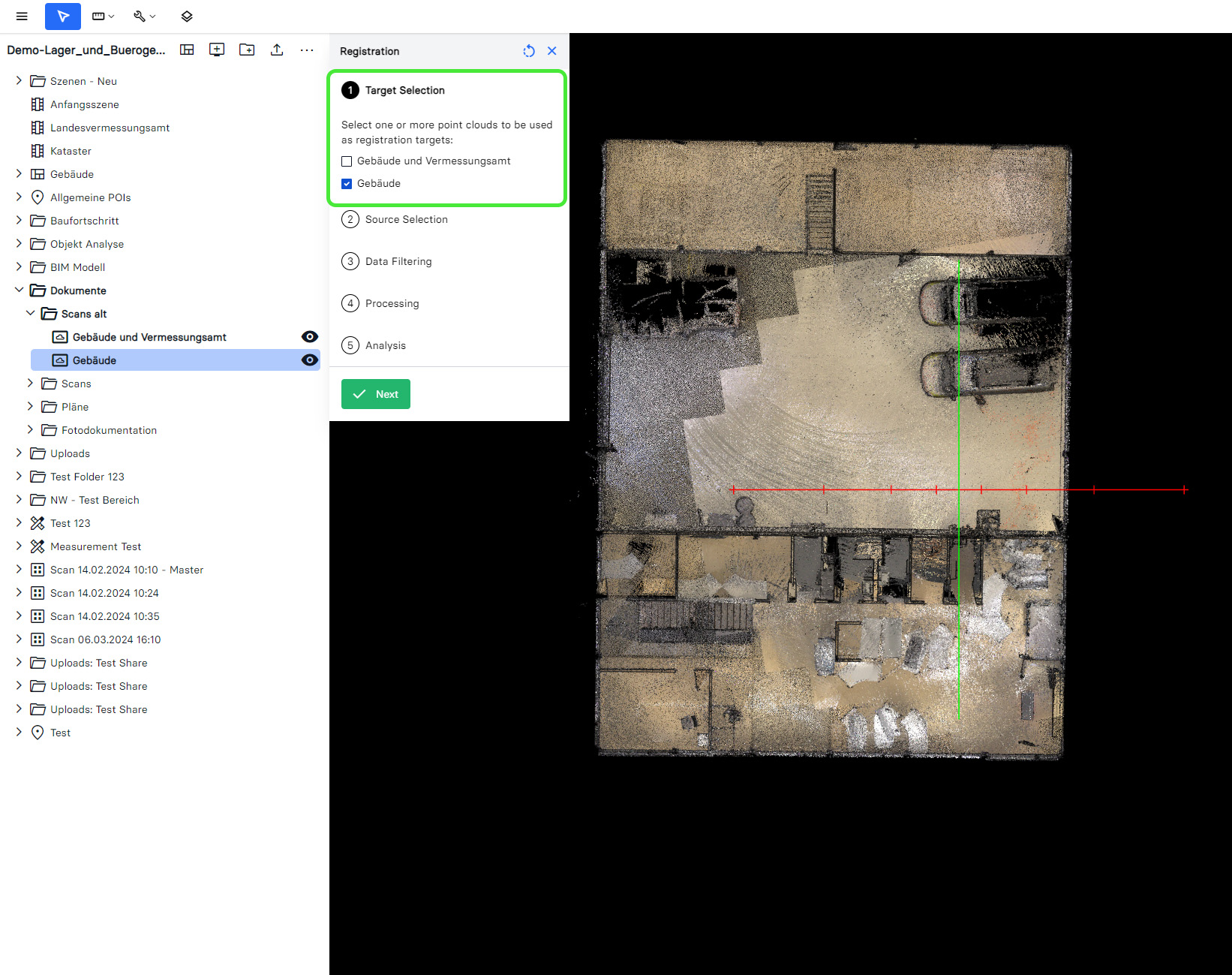Click the add scene icon

(217, 50)
